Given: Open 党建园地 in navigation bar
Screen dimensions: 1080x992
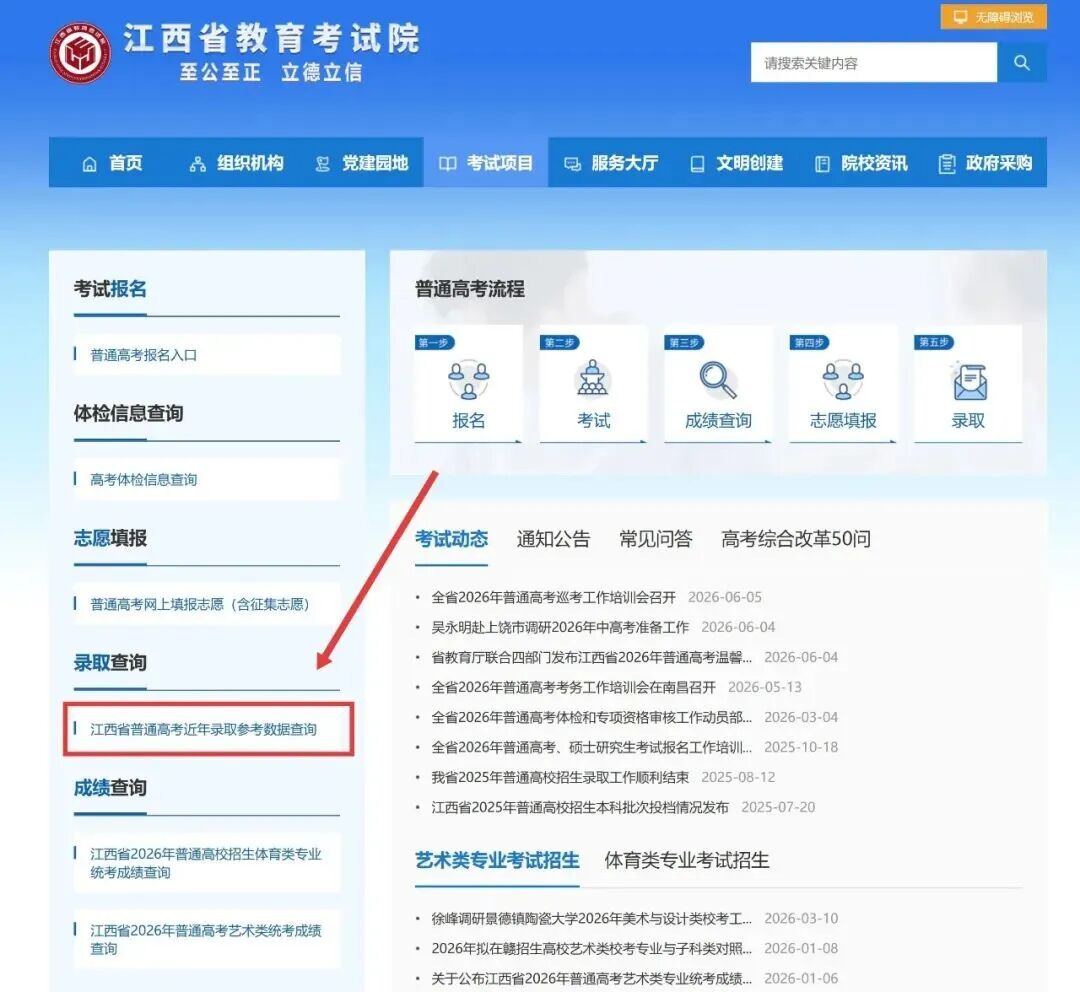Looking at the screenshot, I should (x=362, y=163).
